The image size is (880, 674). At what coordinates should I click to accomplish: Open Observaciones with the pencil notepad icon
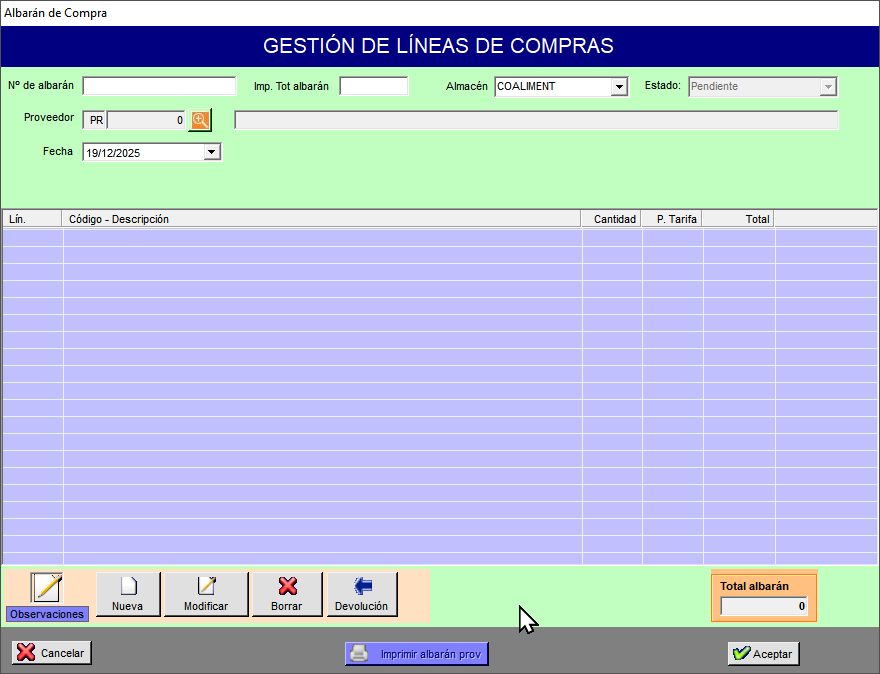pyautogui.click(x=47, y=588)
